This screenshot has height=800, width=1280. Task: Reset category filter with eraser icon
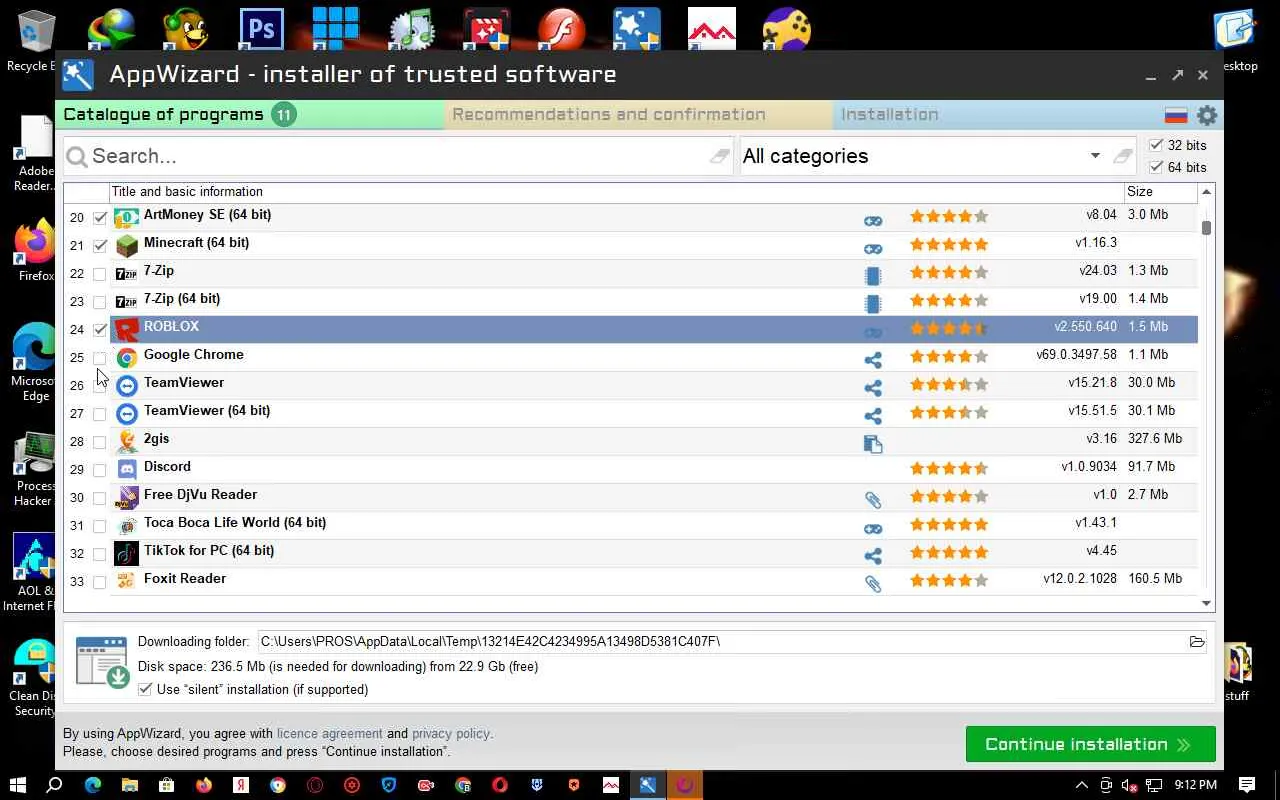1122,156
